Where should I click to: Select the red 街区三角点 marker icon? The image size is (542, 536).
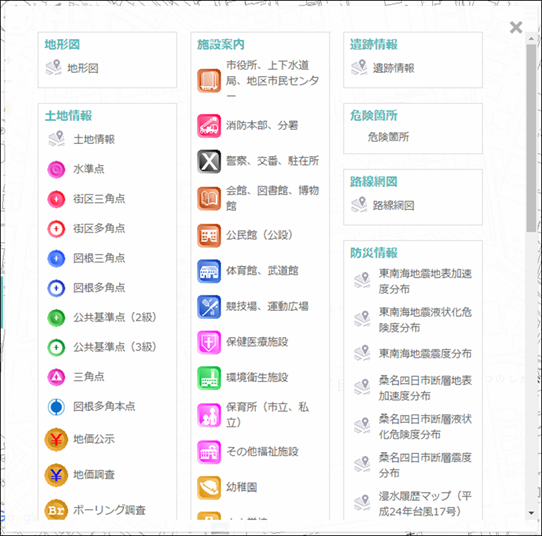(56, 199)
